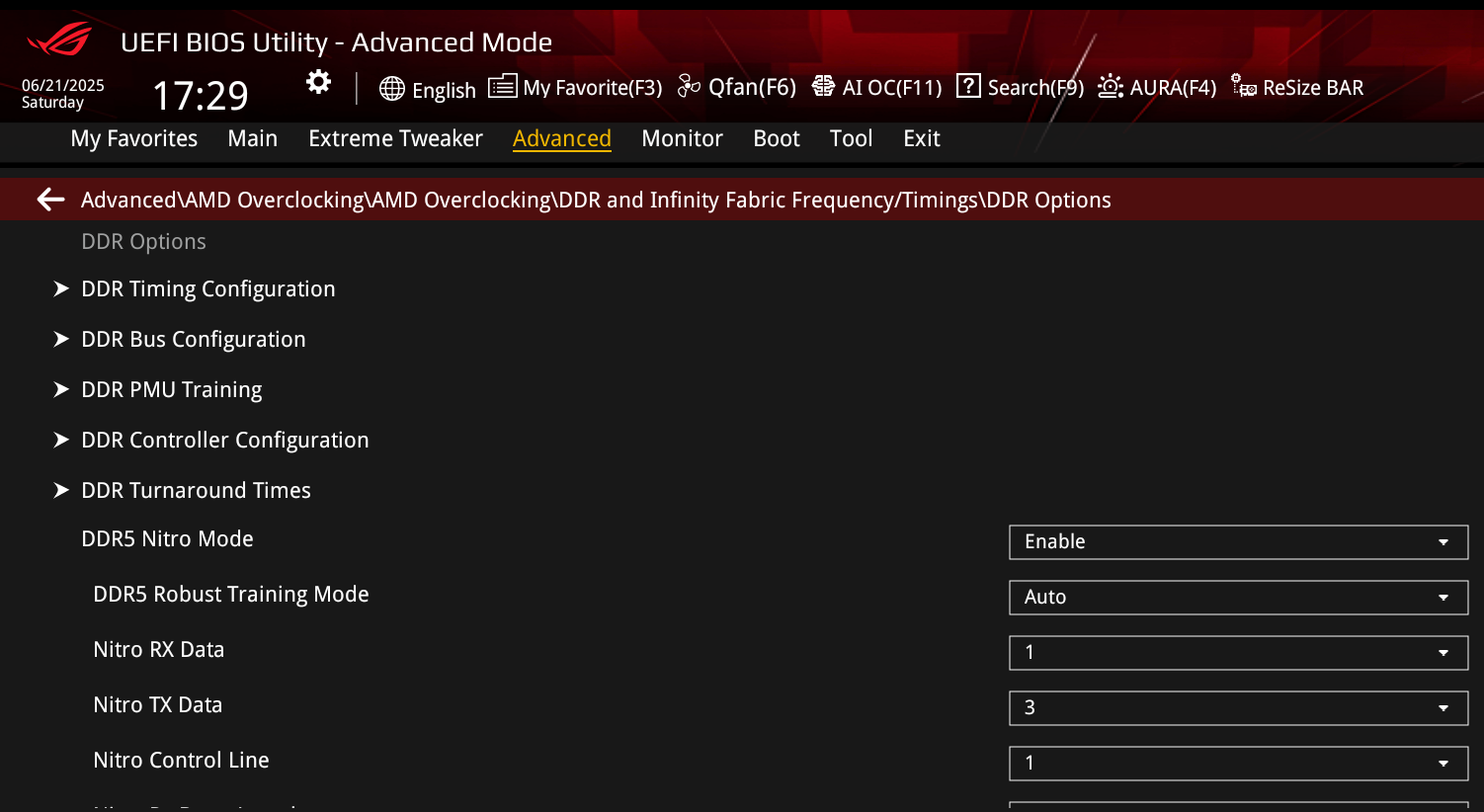Image resolution: width=1484 pixels, height=812 pixels.
Task: Enter DDR Bus Configuration submenu
Action: (x=194, y=339)
